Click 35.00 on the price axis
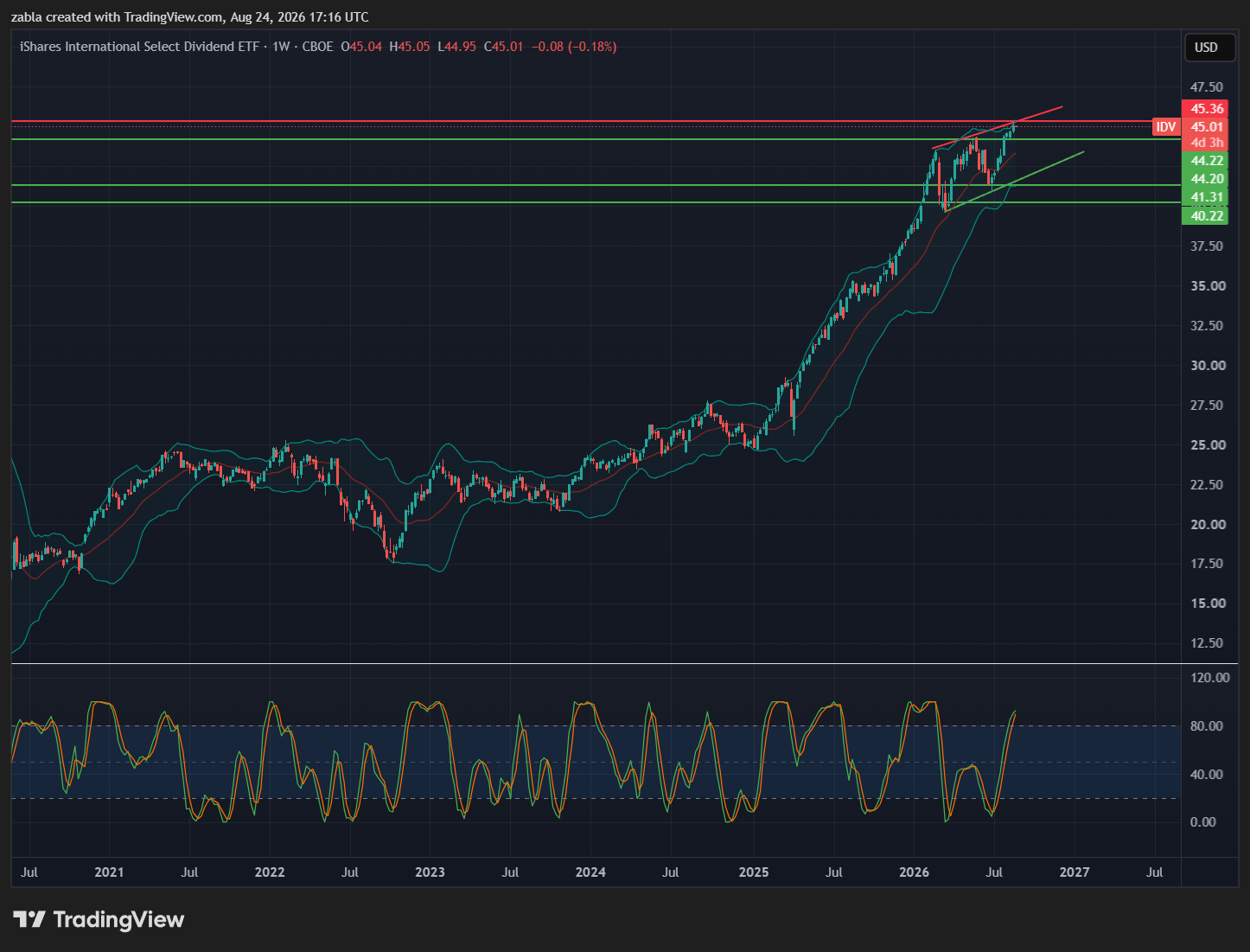Viewport: 1250px width, 952px height. coord(1207,286)
